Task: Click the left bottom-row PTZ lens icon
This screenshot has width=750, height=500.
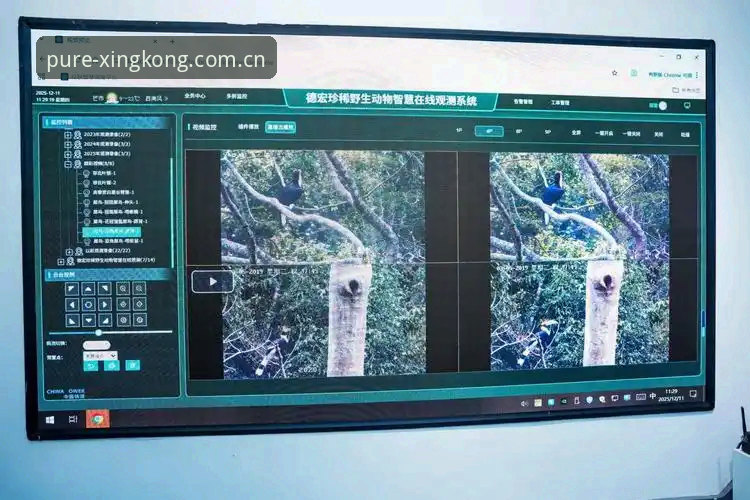Action: (x=123, y=320)
